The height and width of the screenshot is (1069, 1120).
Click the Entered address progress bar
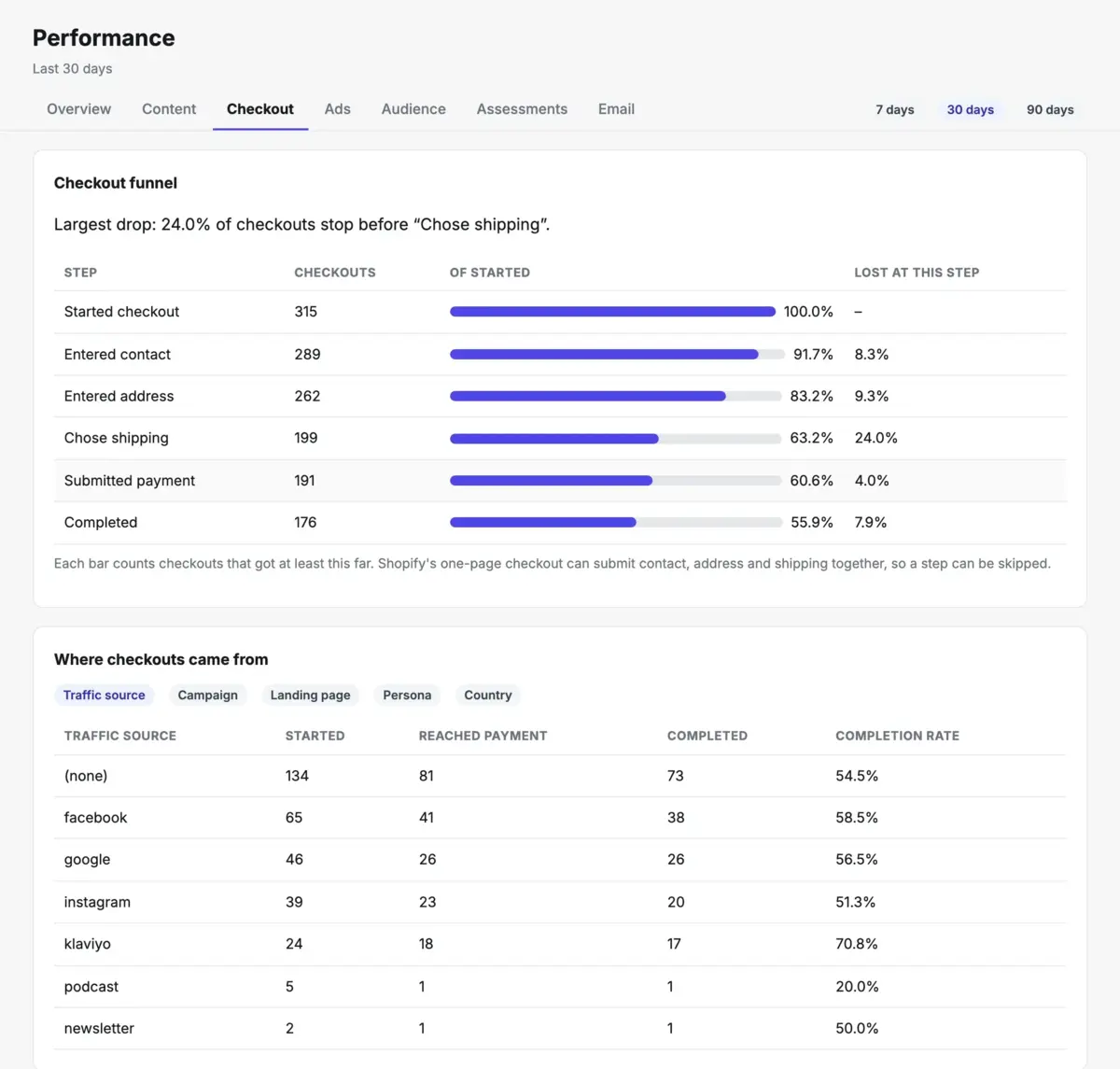click(x=616, y=396)
